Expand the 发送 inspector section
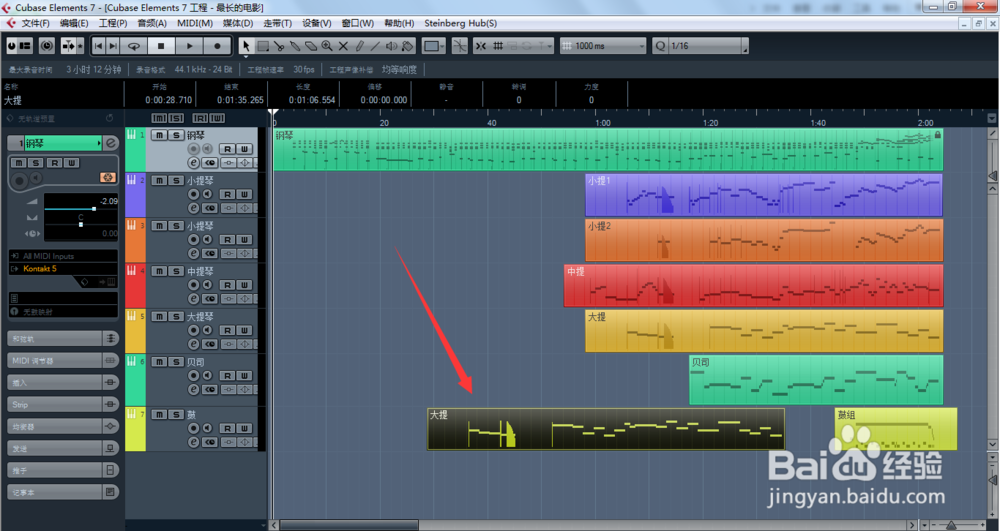Viewport: 1000px width, 531px height. point(62,448)
